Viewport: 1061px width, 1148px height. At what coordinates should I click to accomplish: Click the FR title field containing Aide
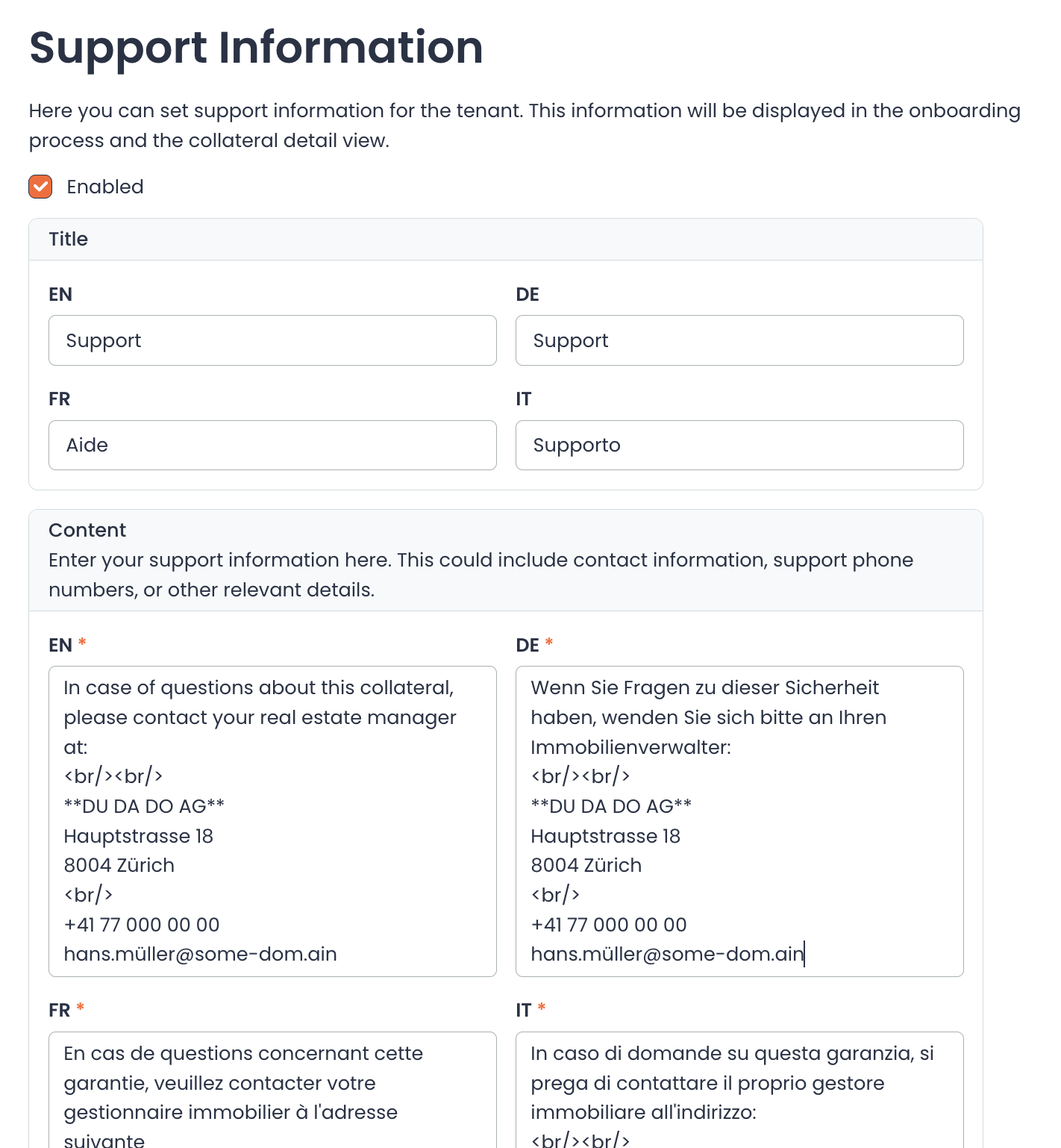[272, 445]
